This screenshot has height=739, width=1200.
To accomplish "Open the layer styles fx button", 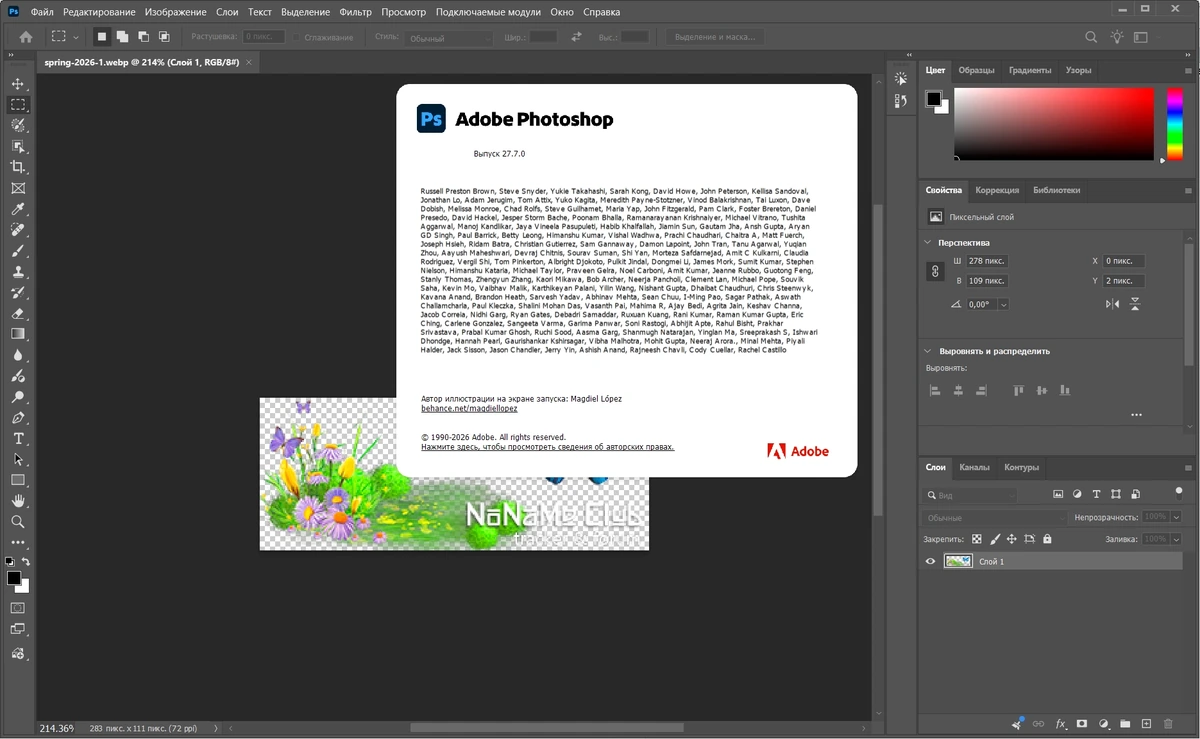I will click(x=1060, y=724).
